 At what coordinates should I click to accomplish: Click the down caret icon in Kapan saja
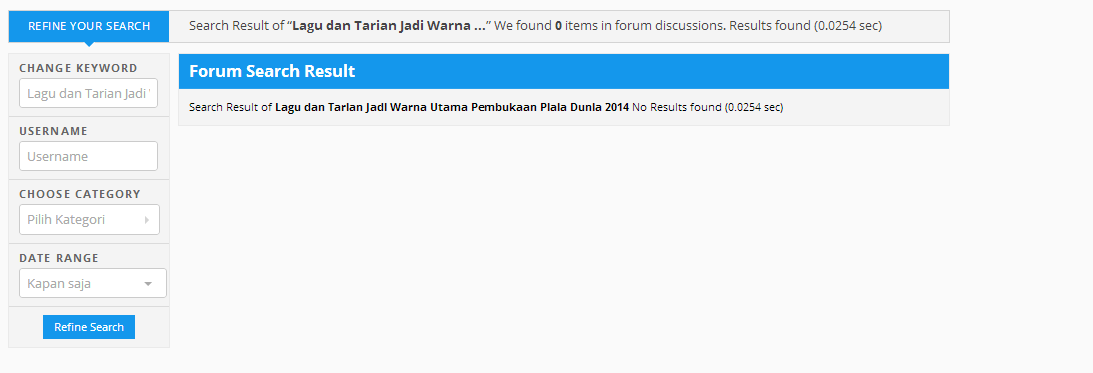(x=148, y=284)
